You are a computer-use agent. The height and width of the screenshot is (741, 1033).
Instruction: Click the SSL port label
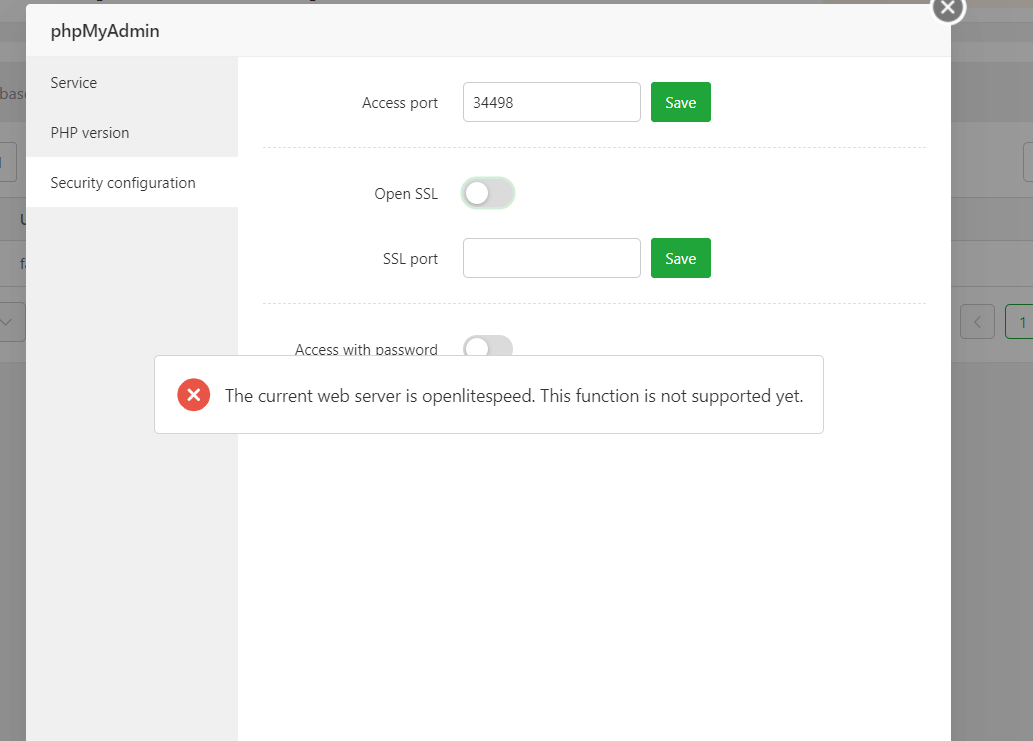410,259
